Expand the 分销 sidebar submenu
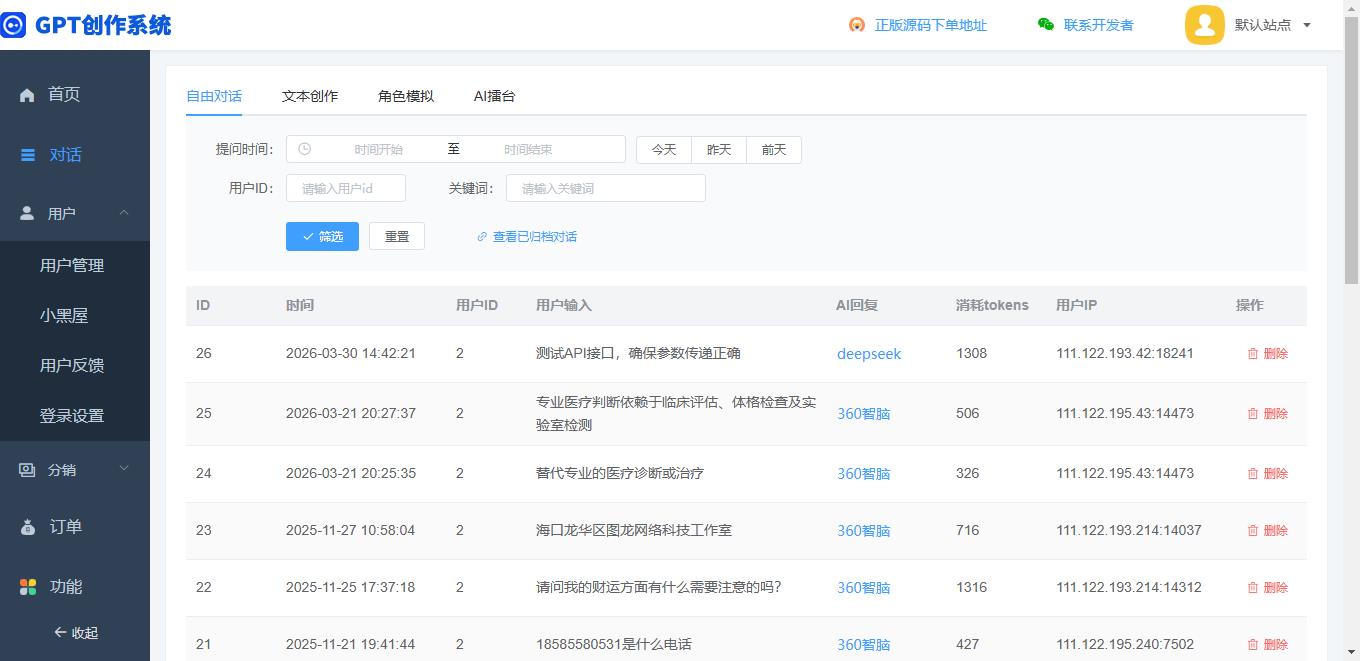The height and width of the screenshot is (661, 1360). pos(124,469)
